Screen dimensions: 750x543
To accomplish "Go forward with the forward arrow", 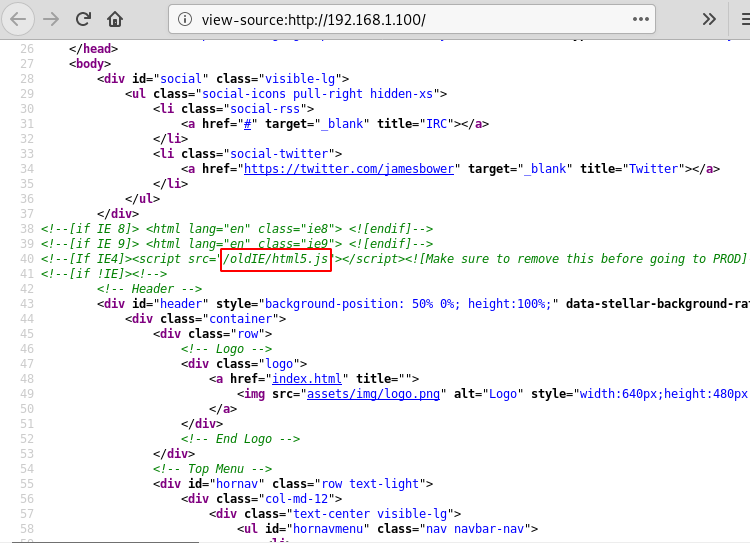I will pyautogui.click(x=51, y=20).
